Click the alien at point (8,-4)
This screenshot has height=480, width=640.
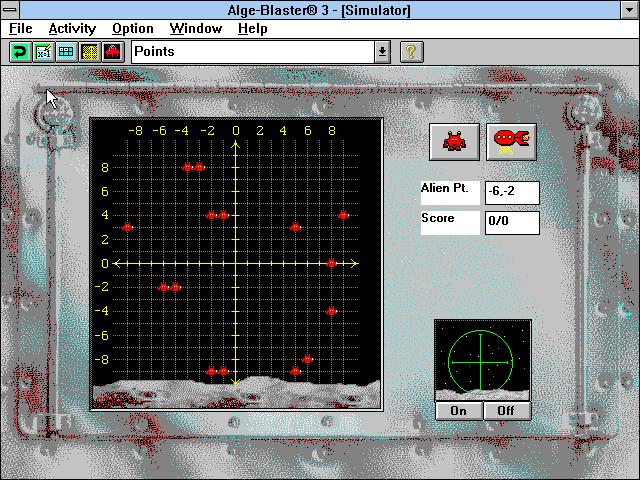click(331, 311)
